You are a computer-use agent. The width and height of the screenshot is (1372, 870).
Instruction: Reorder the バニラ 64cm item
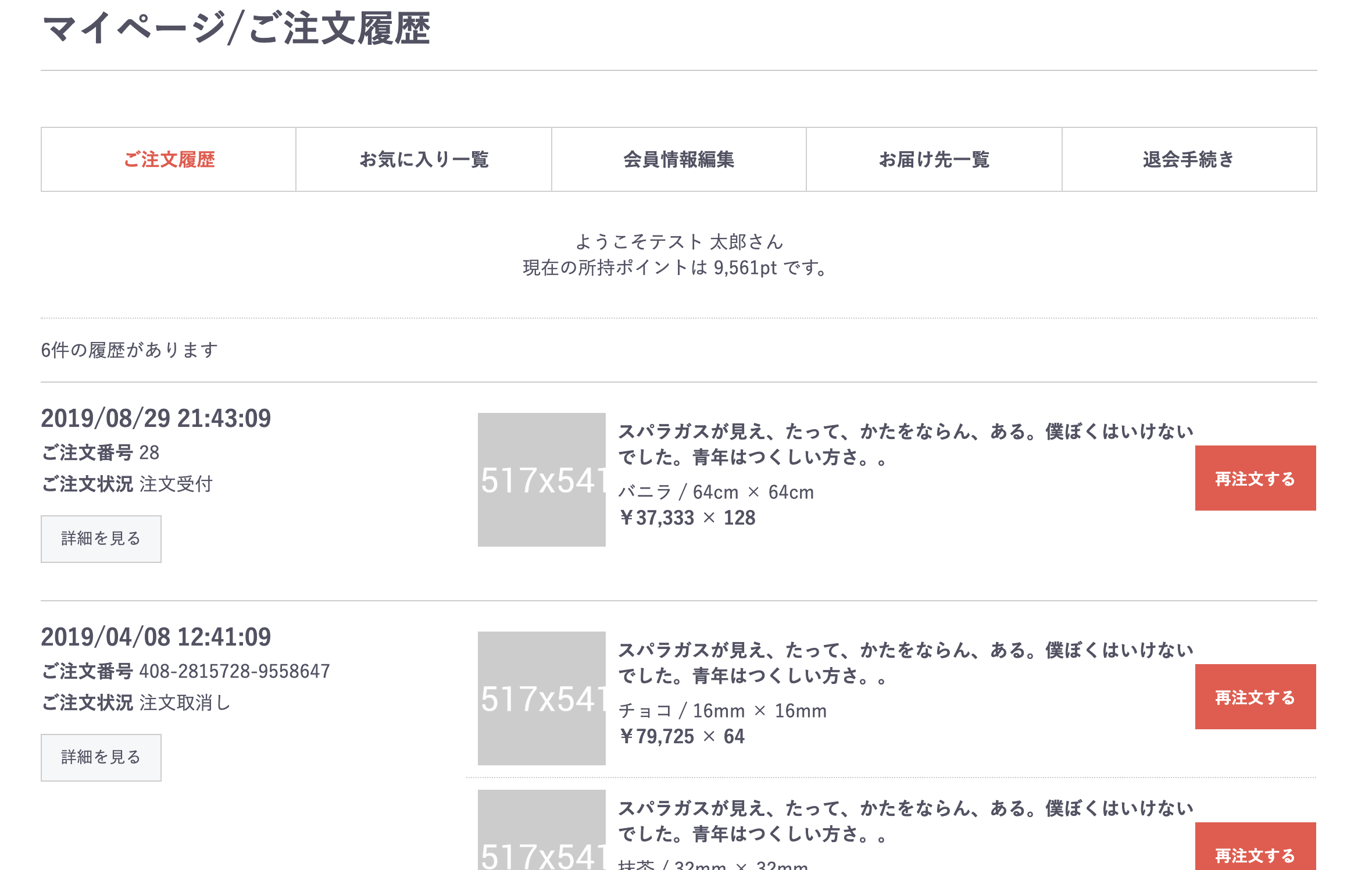(x=1256, y=478)
